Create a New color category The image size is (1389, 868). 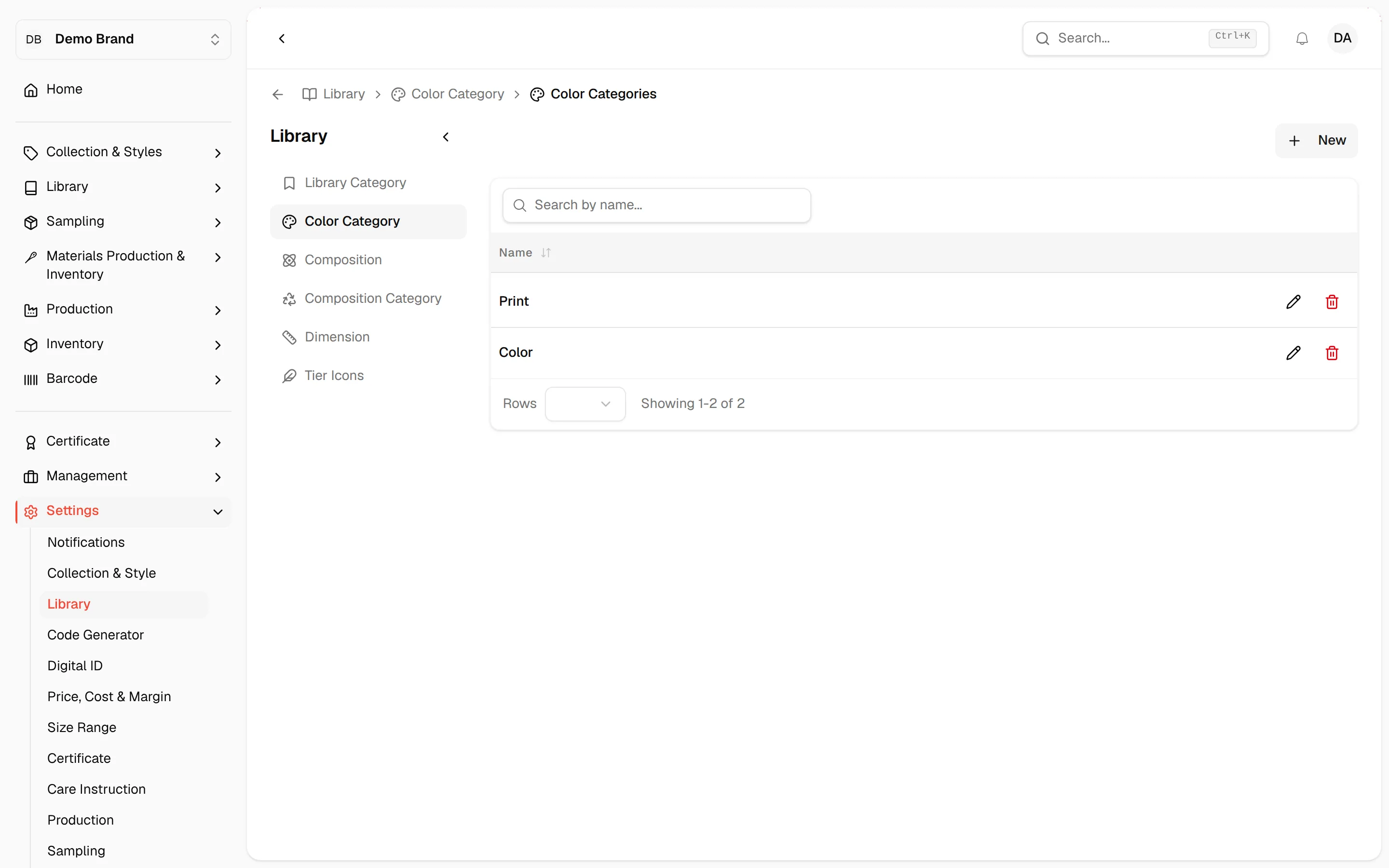pos(1316,141)
